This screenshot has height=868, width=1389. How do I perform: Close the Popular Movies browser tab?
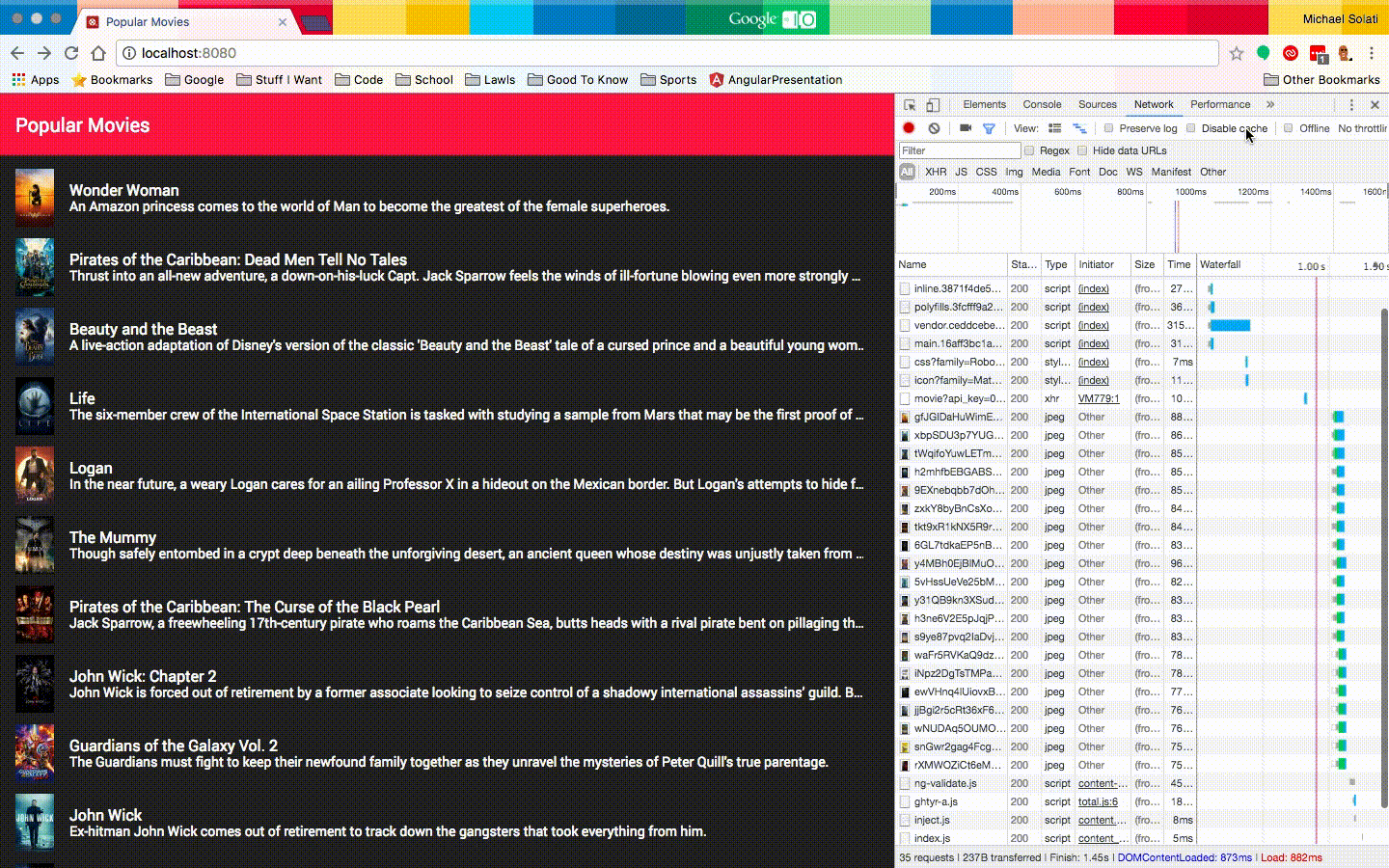coord(283,21)
